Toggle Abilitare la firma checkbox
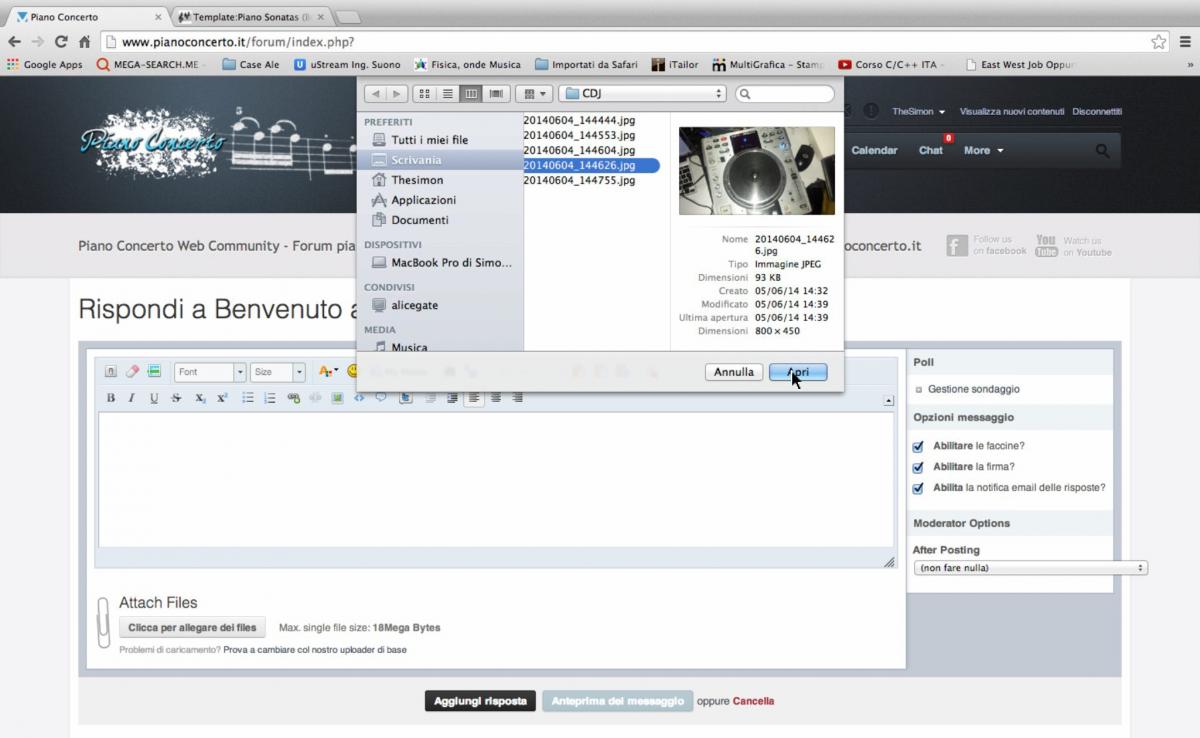This screenshot has width=1200, height=738. 918,467
